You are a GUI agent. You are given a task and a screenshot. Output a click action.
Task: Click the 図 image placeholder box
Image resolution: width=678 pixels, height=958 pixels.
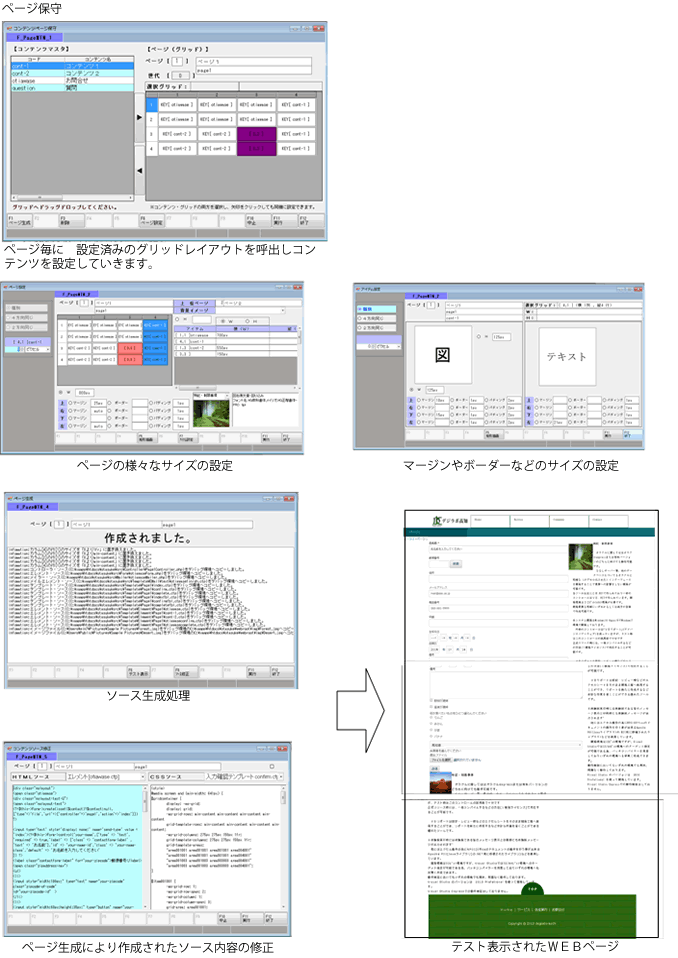point(442,353)
